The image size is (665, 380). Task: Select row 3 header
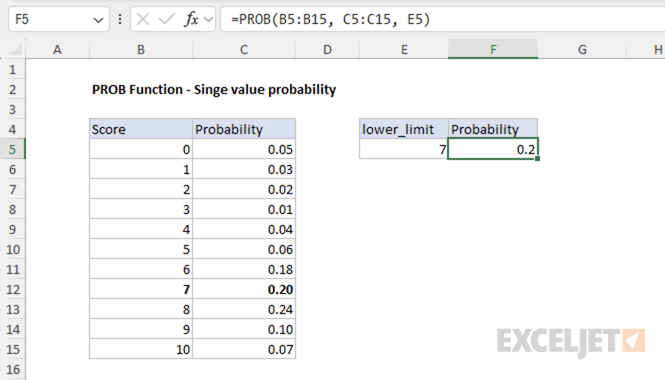pyautogui.click(x=13, y=109)
